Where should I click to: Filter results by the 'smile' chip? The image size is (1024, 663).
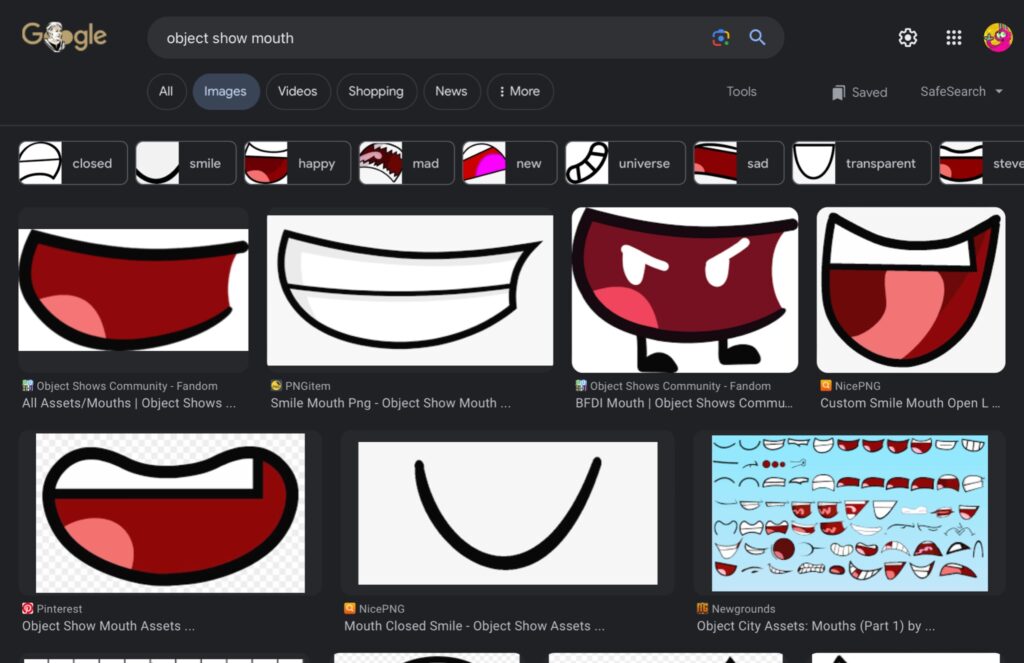[x=185, y=163]
